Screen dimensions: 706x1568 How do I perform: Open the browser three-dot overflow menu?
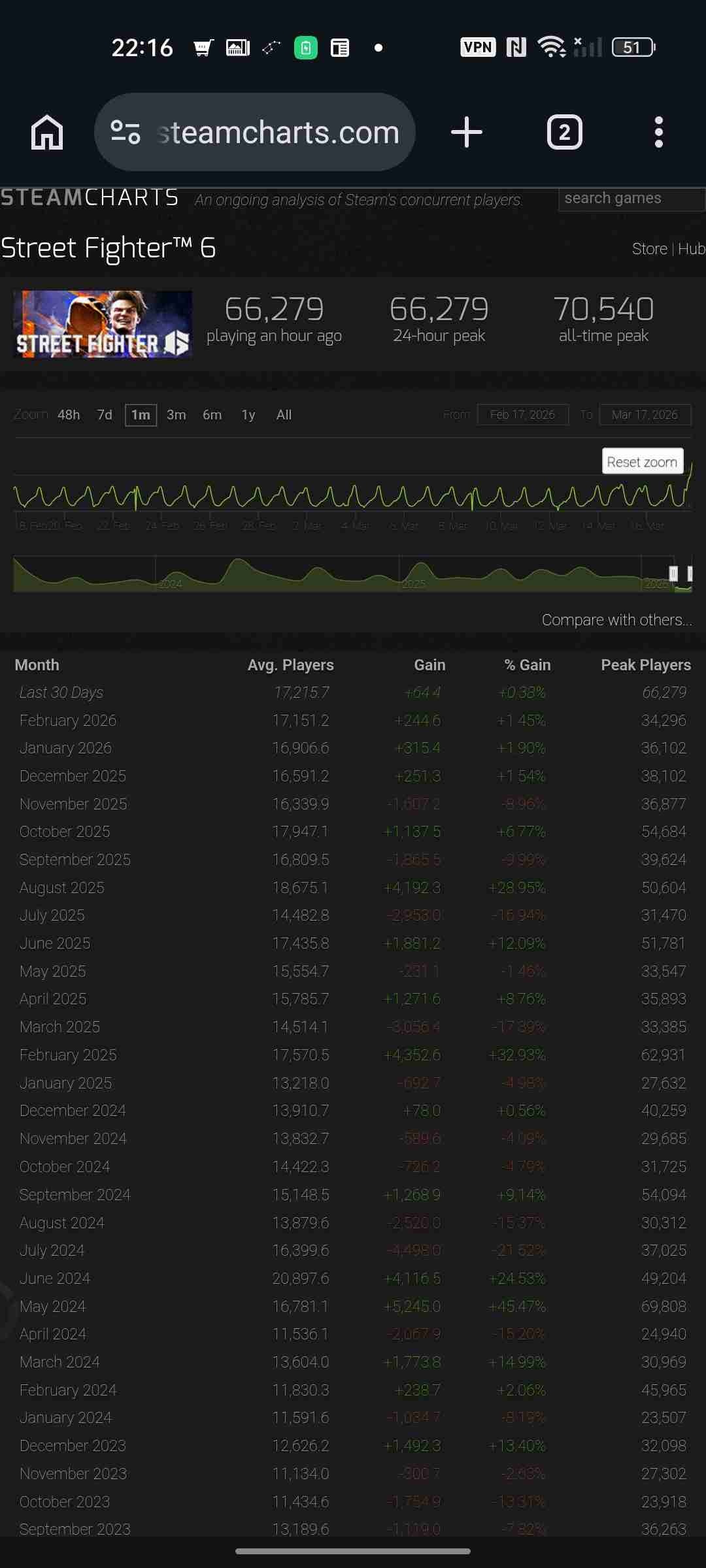(x=658, y=133)
